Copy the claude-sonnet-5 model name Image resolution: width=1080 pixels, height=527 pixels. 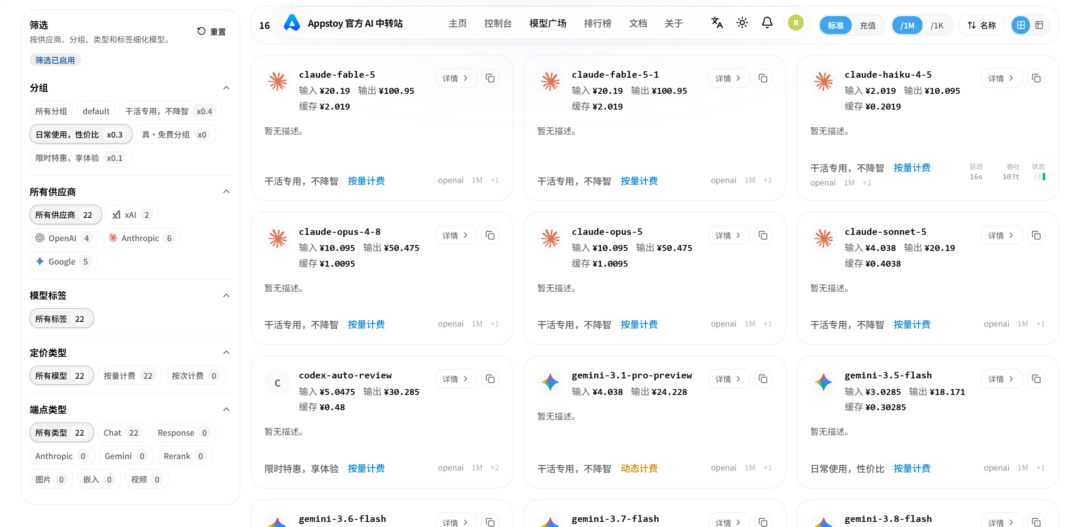1036,236
